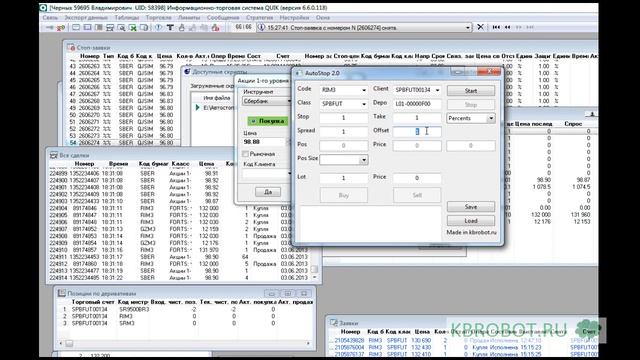Open the Инструмент dropdown showing Сбербанк

(x=267, y=101)
